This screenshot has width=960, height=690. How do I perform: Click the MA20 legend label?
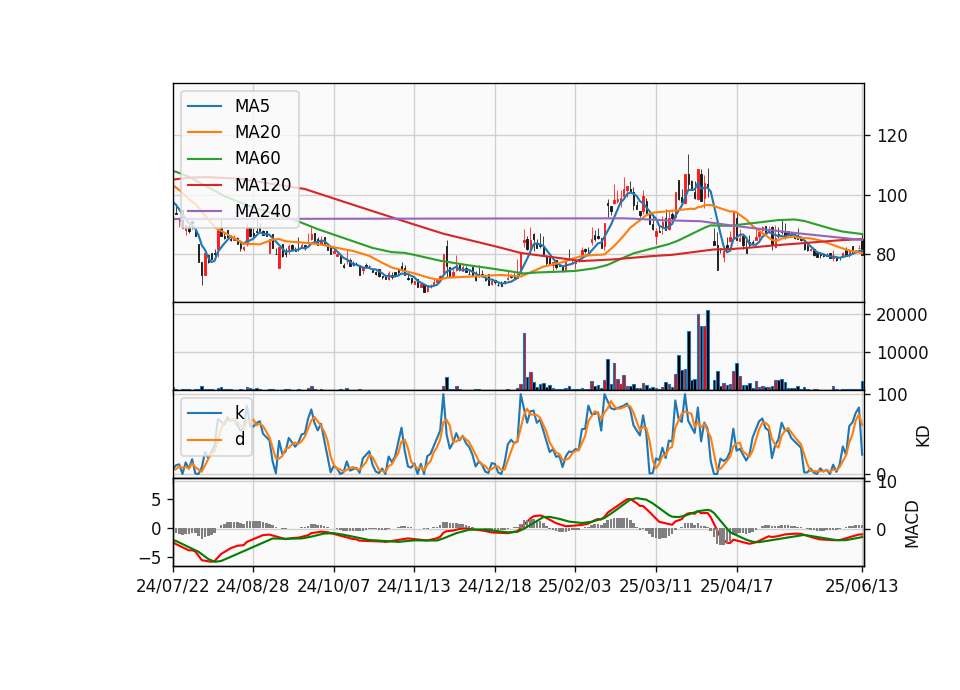click(257, 132)
